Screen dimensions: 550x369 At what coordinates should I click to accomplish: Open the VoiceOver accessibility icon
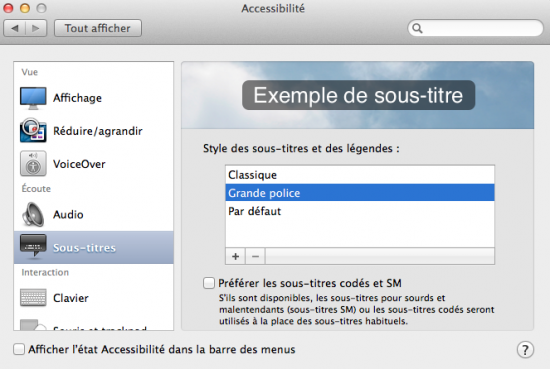(33, 163)
